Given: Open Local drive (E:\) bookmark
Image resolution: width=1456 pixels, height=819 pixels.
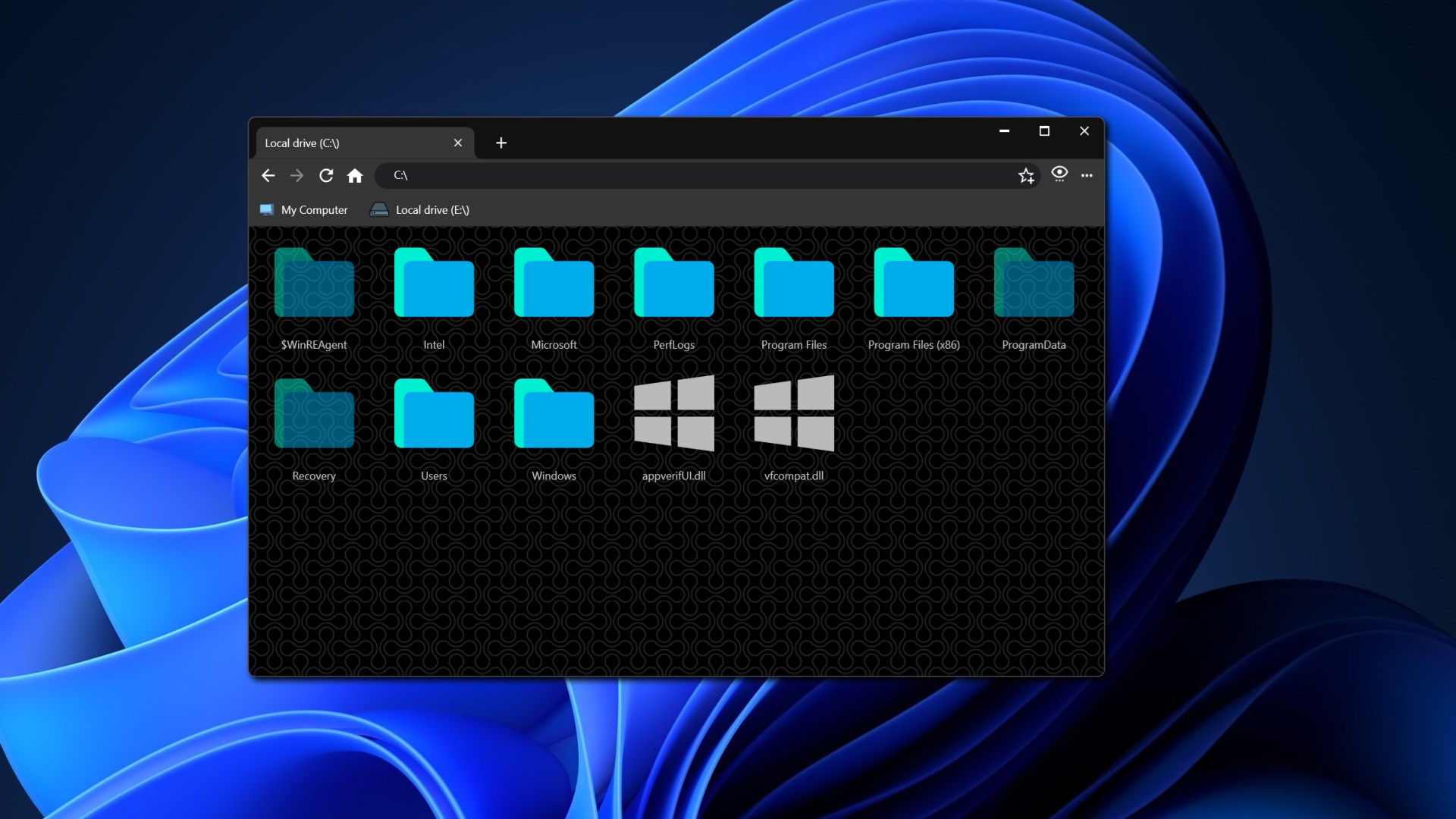Looking at the screenshot, I should [x=419, y=210].
